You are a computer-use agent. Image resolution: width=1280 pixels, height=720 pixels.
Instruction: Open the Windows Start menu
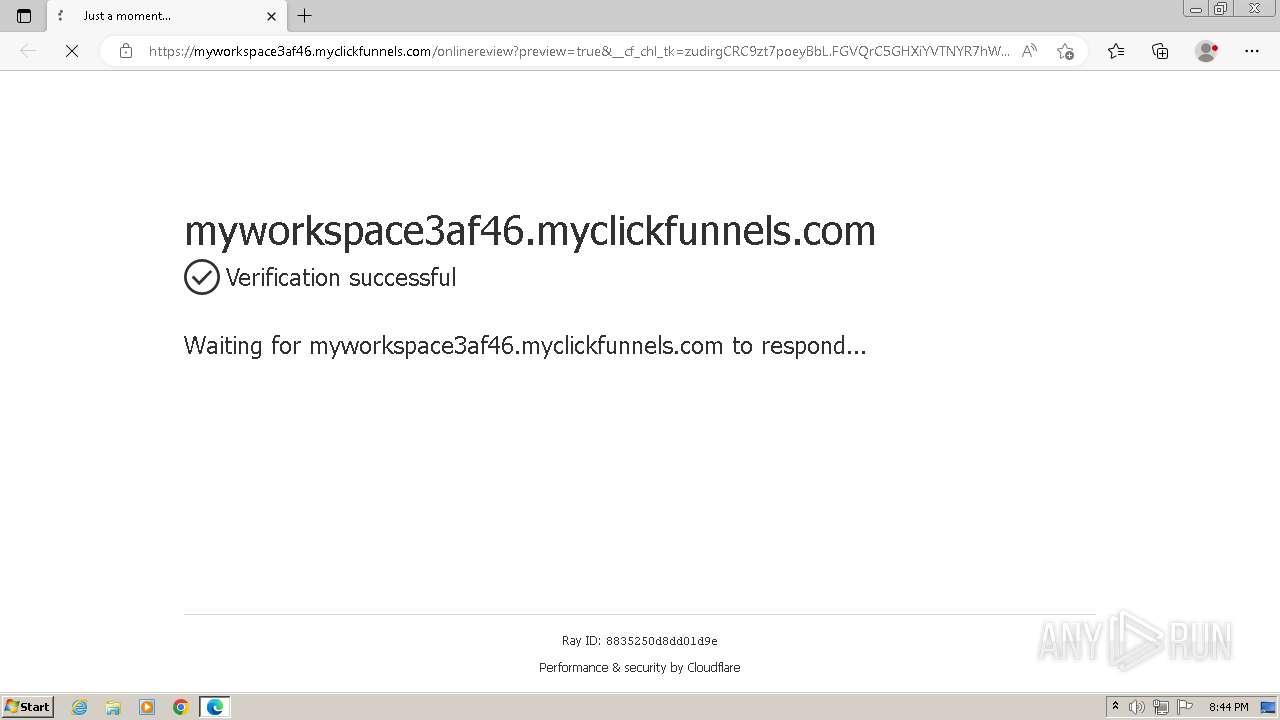[x=27, y=707]
